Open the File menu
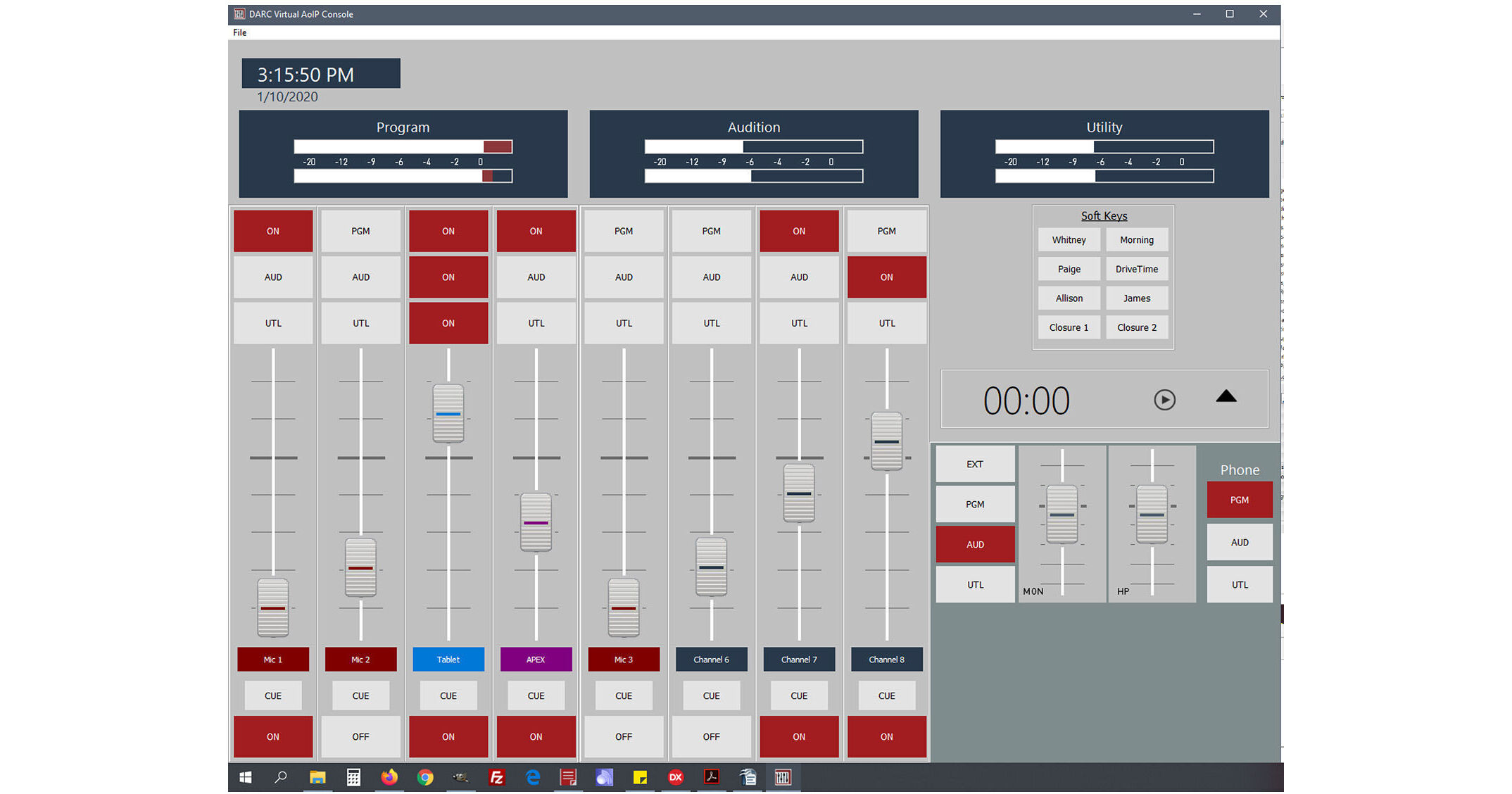1512x794 pixels. point(240,32)
